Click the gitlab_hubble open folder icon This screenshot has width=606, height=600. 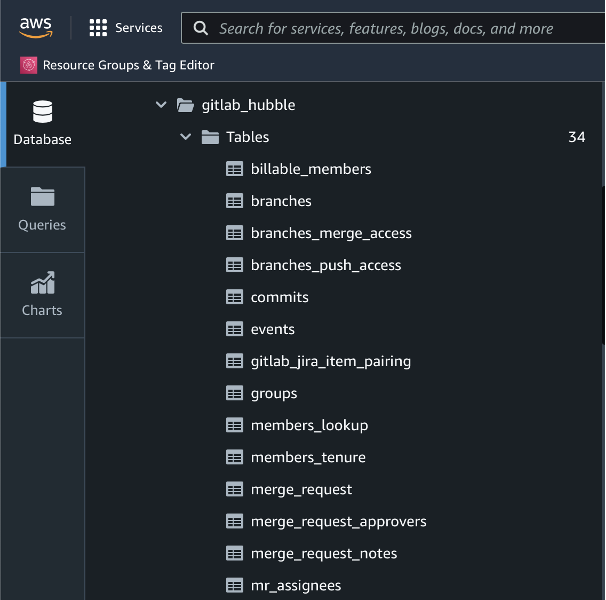pyautogui.click(x=185, y=105)
